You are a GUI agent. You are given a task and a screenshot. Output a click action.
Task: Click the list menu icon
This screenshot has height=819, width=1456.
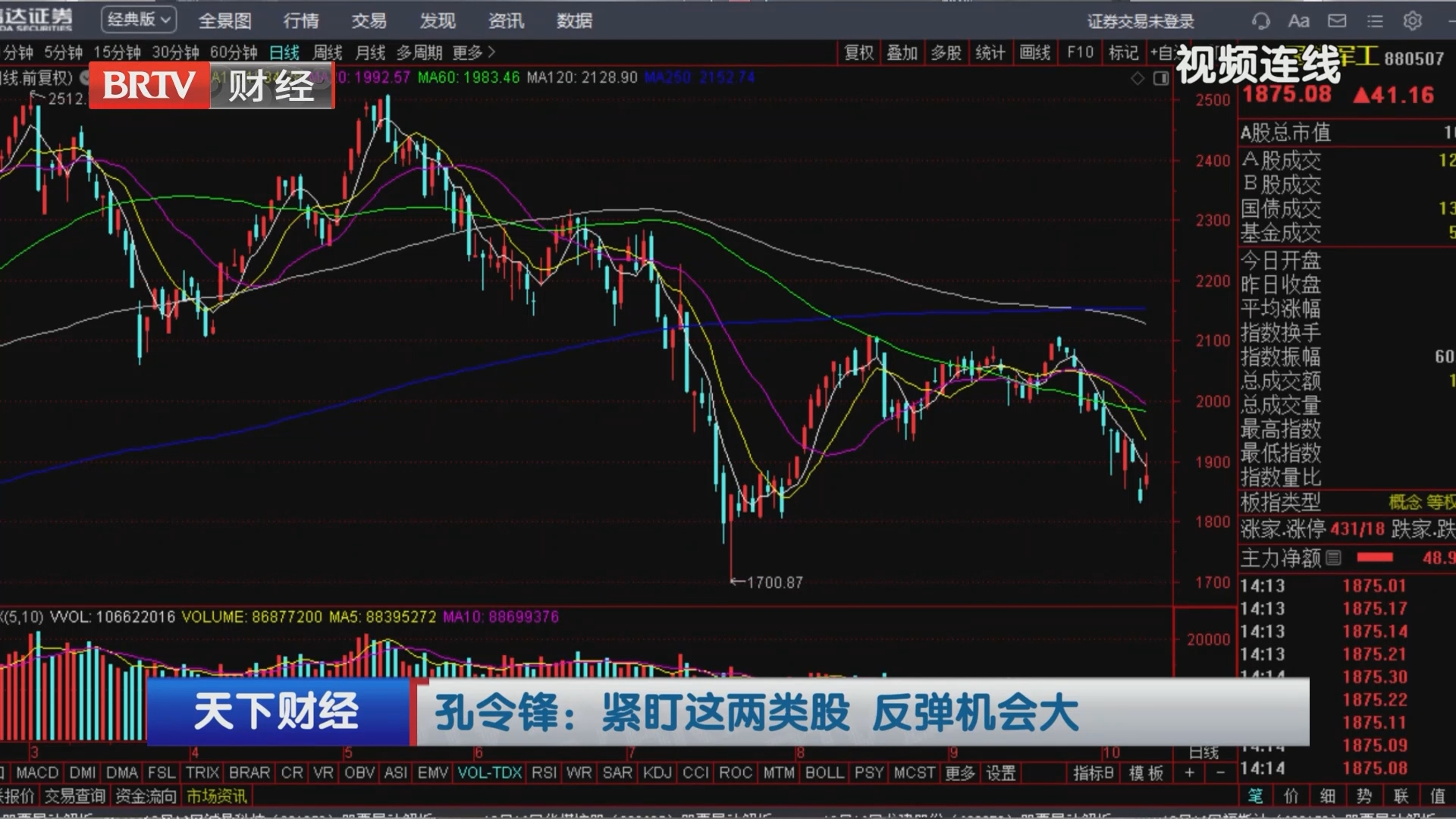coord(1375,21)
